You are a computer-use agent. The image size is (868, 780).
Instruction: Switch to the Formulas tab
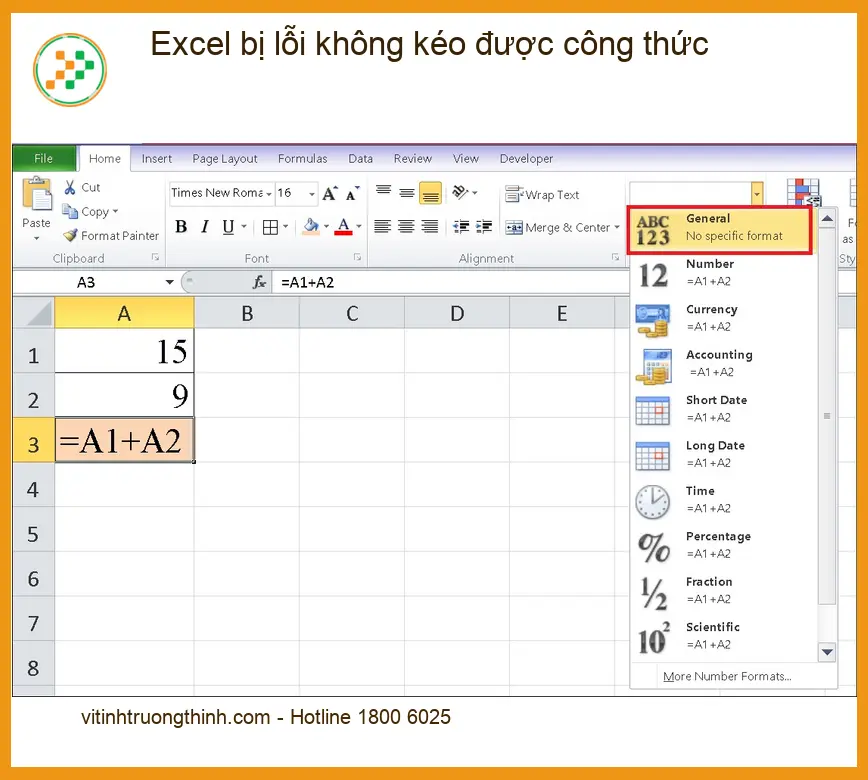click(x=302, y=159)
